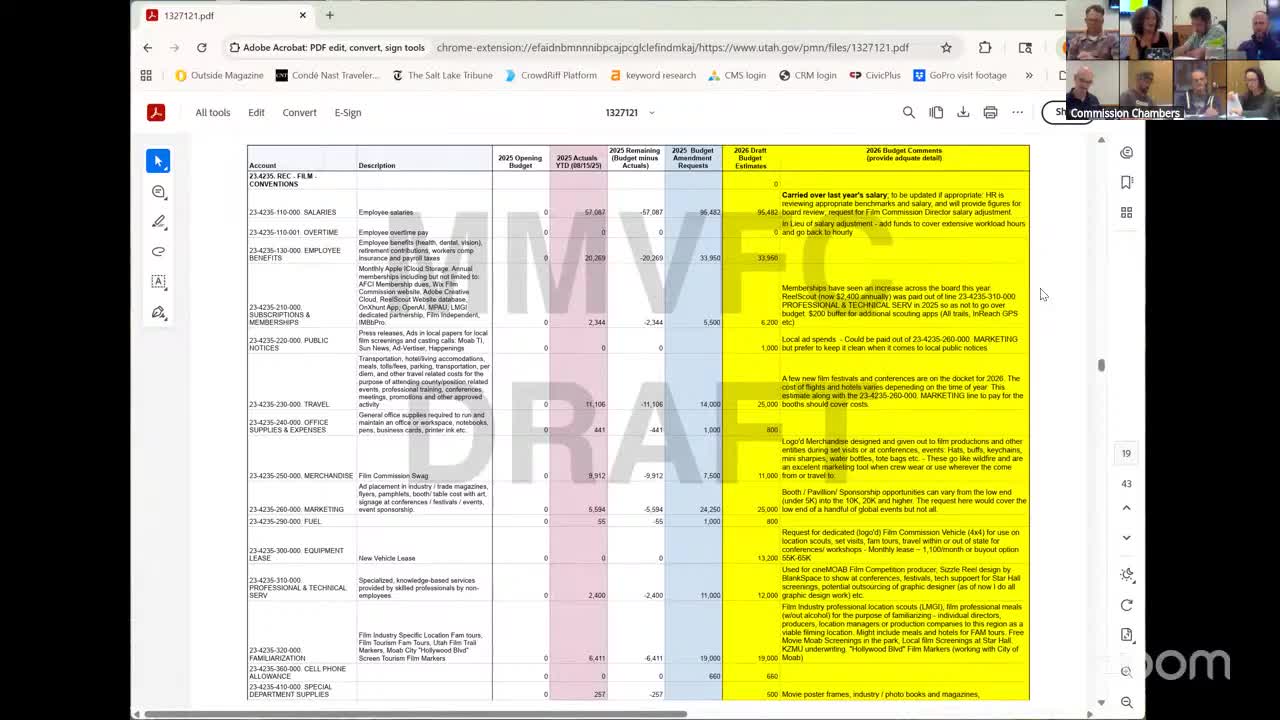Expand the hidden bookmarks chevron
This screenshot has width=1280, height=720.
(x=1028, y=75)
